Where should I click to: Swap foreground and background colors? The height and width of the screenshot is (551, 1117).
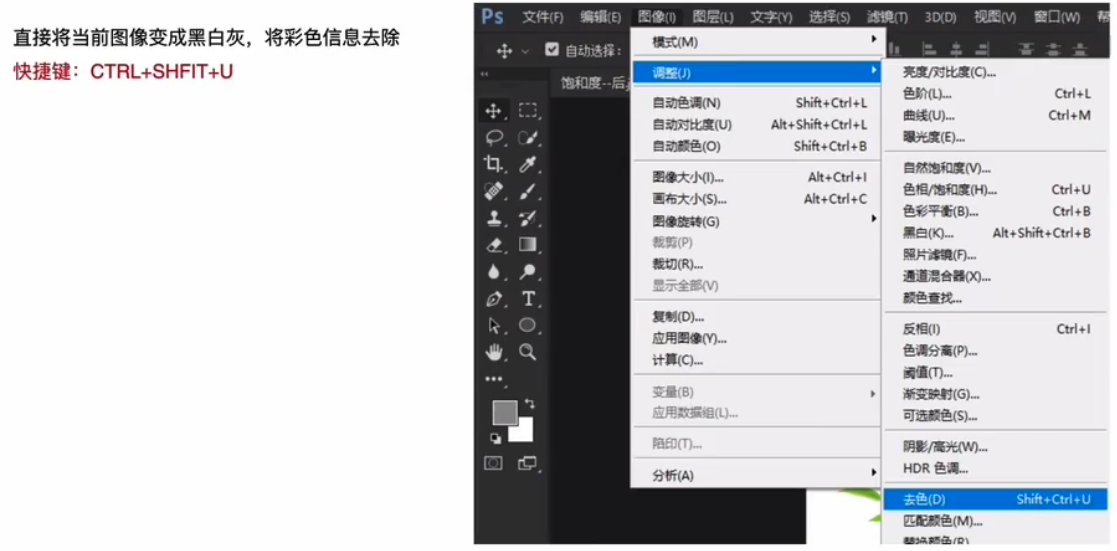click(529, 404)
